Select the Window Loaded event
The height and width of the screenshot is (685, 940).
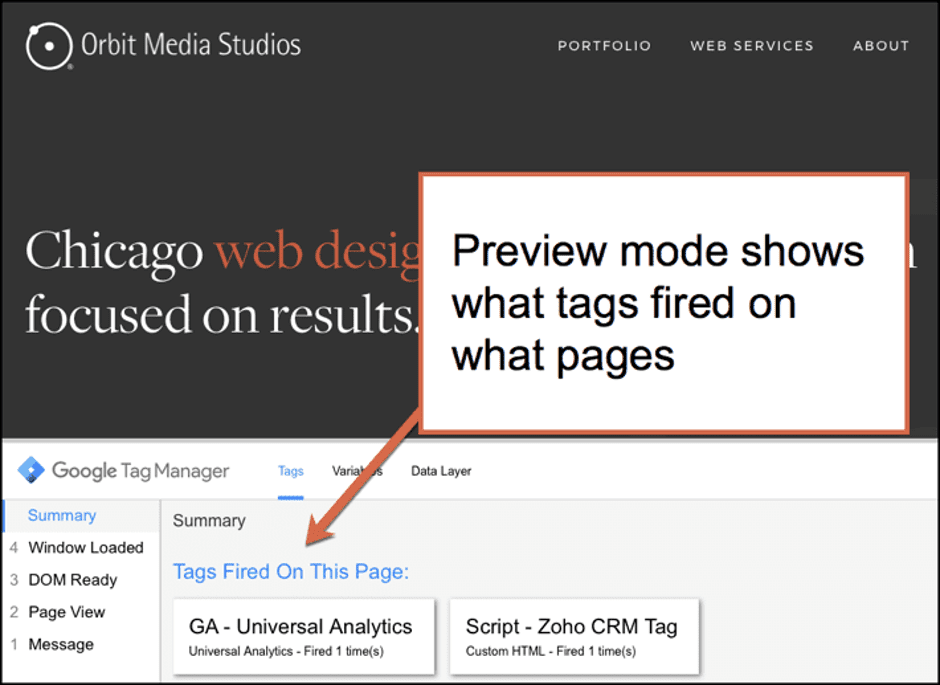pyautogui.click(x=86, y=547)
